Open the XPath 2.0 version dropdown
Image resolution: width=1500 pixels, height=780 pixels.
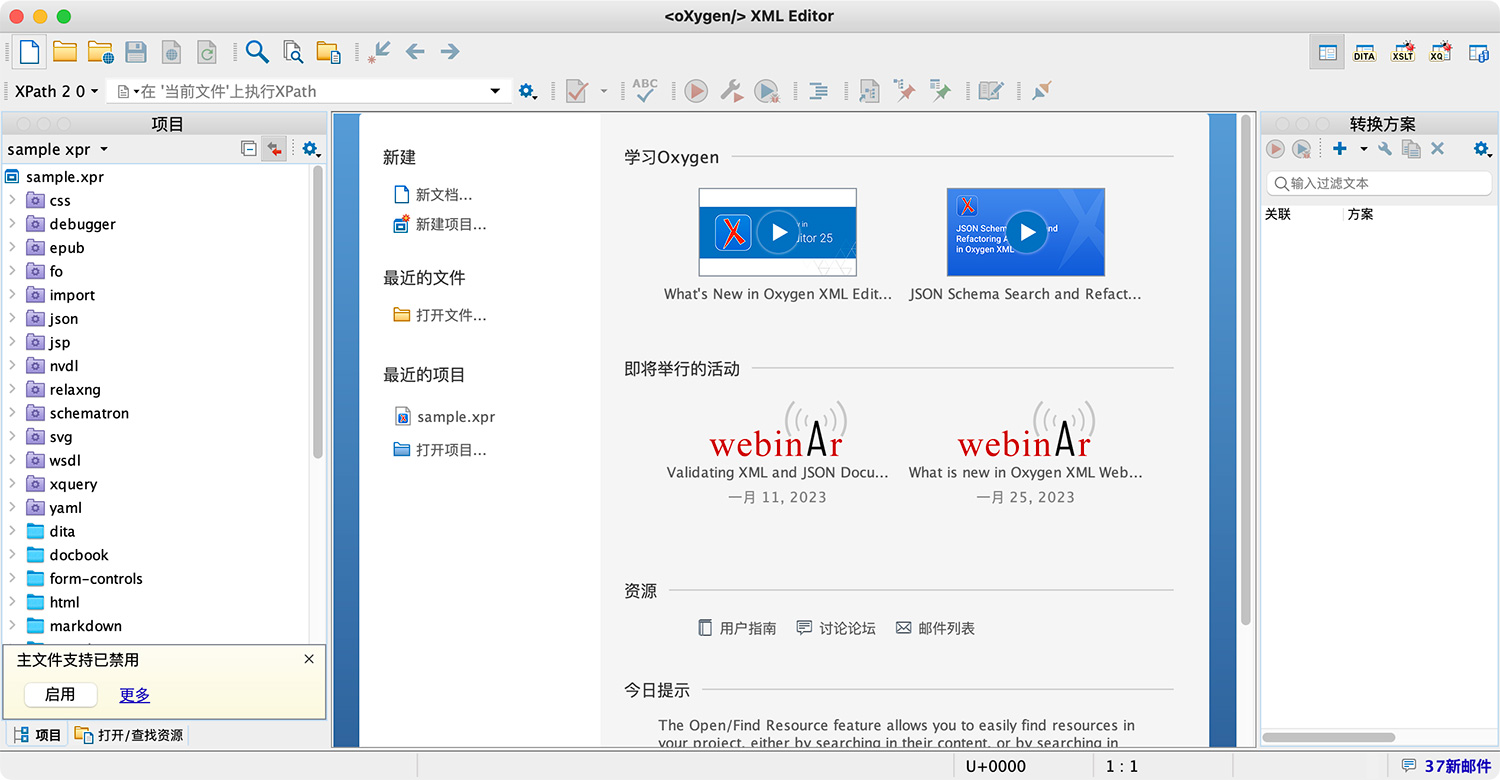coord(56,91)
